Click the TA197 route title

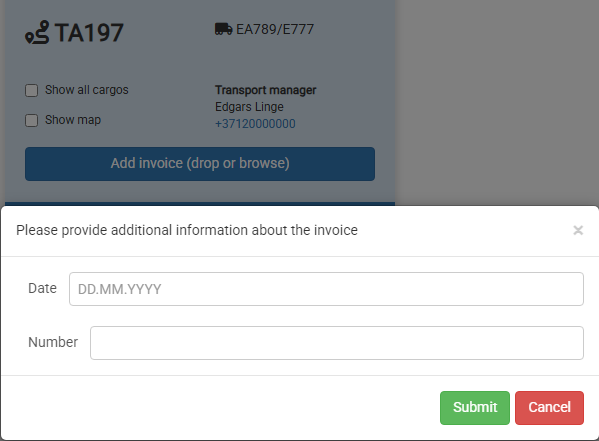tap(89, 33)
